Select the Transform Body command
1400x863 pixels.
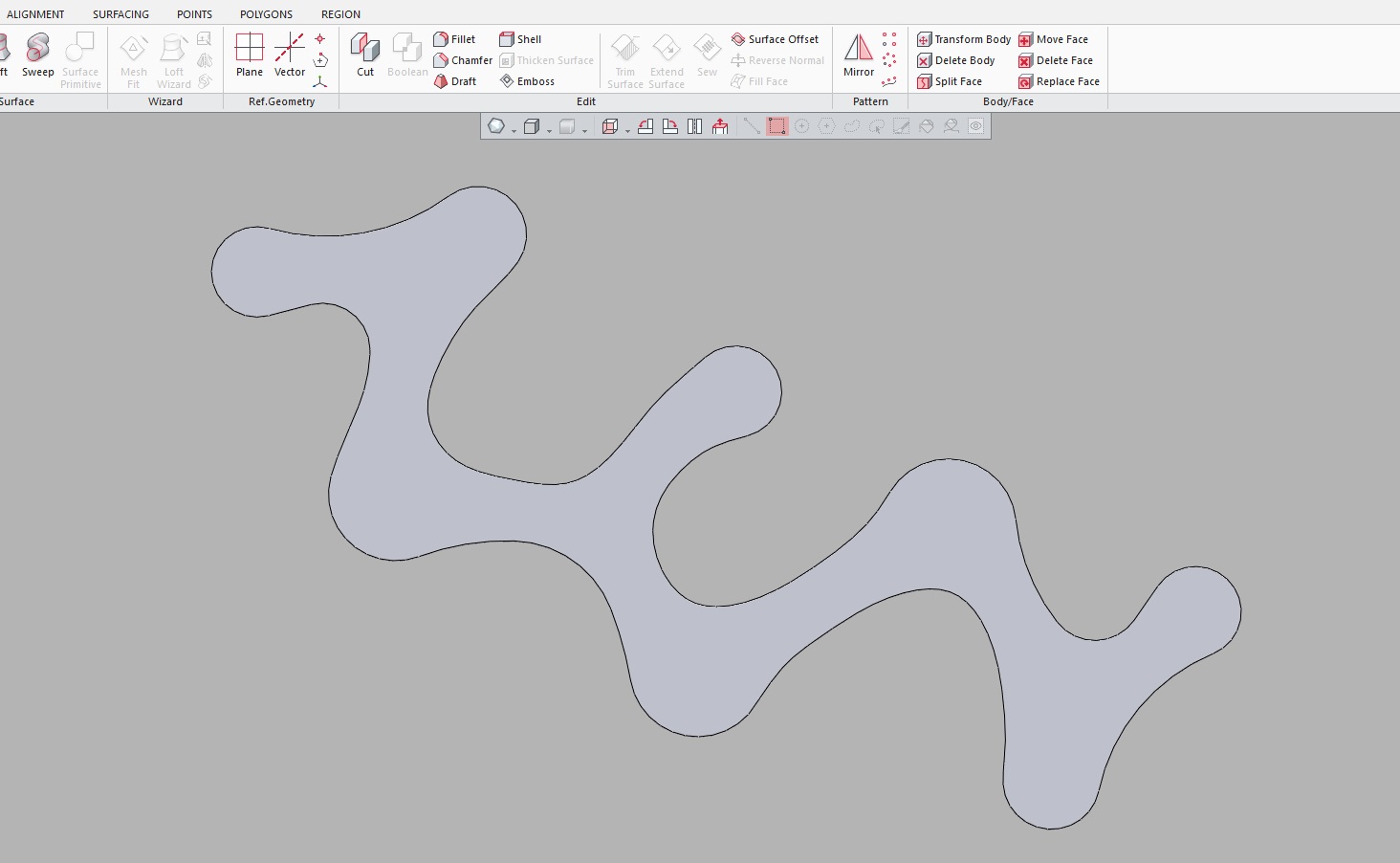click(x=964, y=39)
